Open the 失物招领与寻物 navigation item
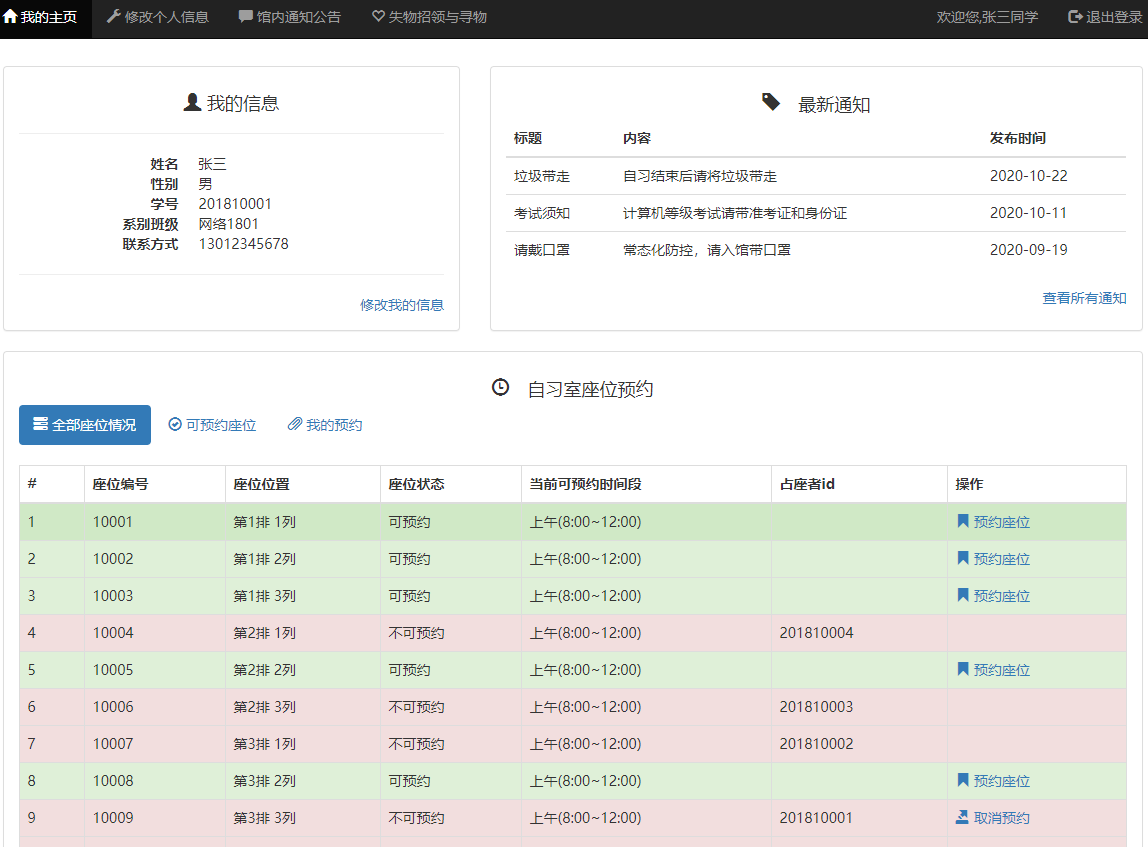1148x847 pixels. [429, 18]
